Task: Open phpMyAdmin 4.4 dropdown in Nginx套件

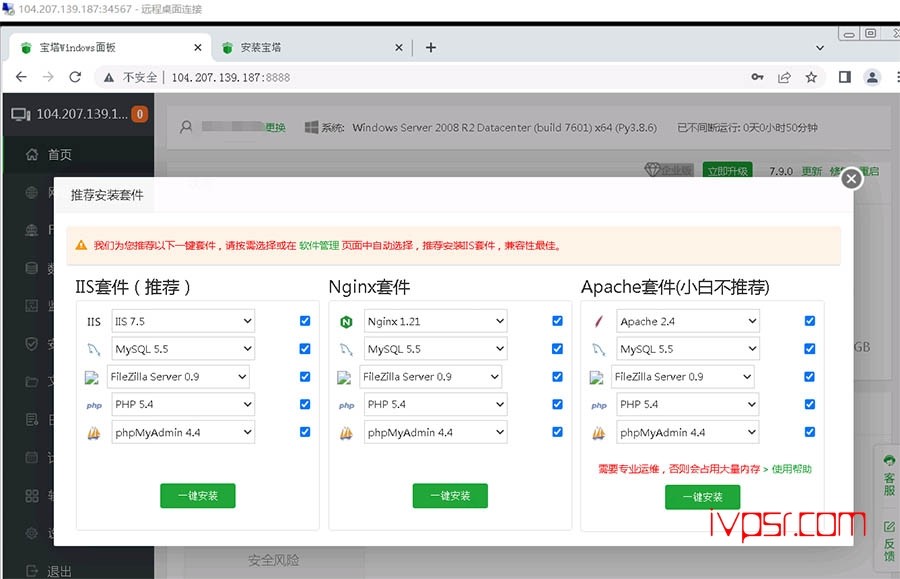Action: pyautogui.click(x=435, y=432)
